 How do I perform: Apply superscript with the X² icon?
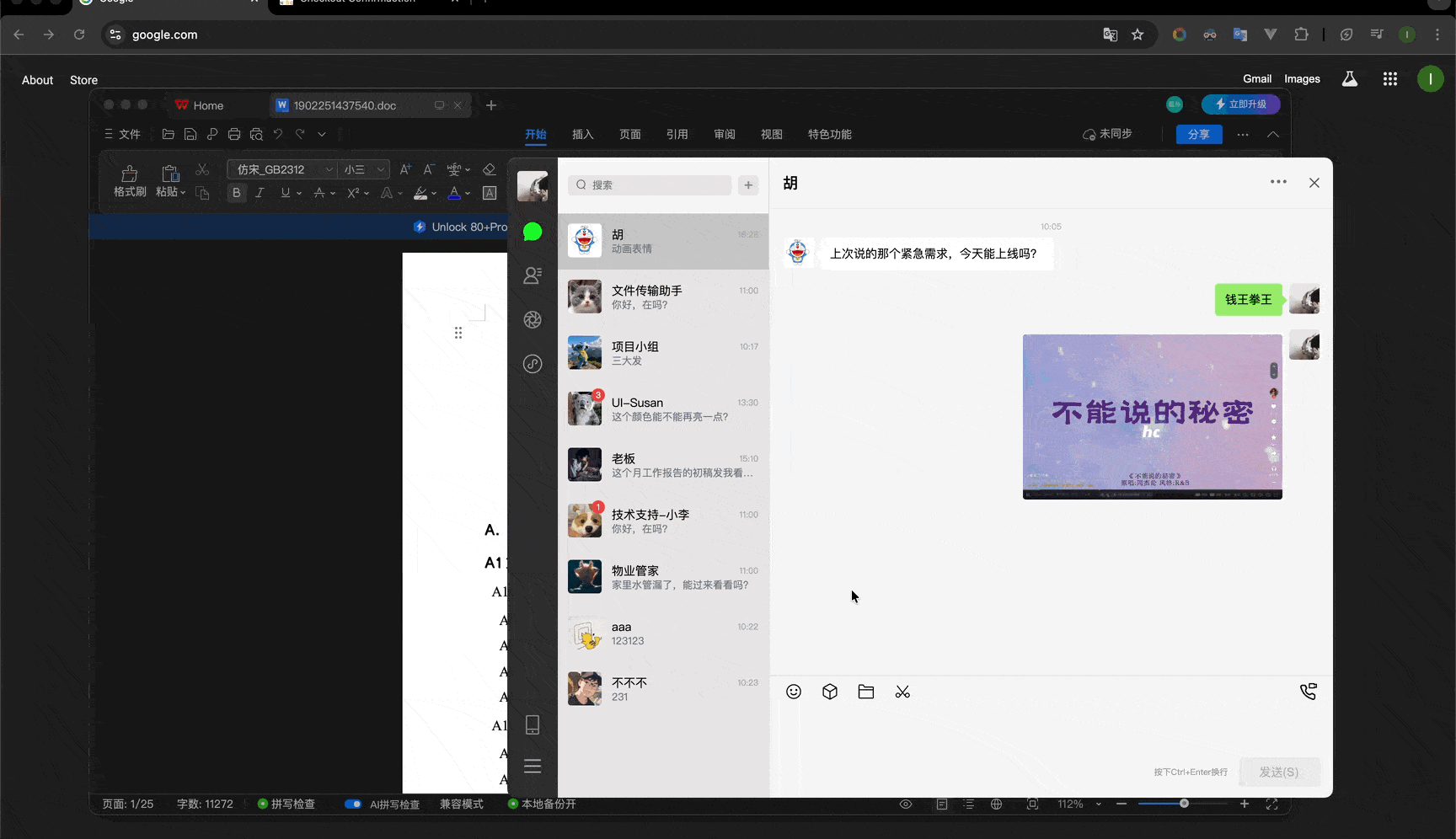click(353, 193)
